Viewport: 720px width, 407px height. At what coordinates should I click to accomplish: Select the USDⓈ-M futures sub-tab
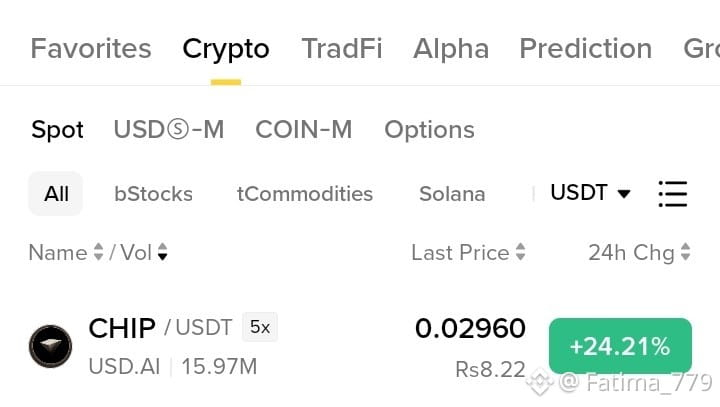point(169,130)
